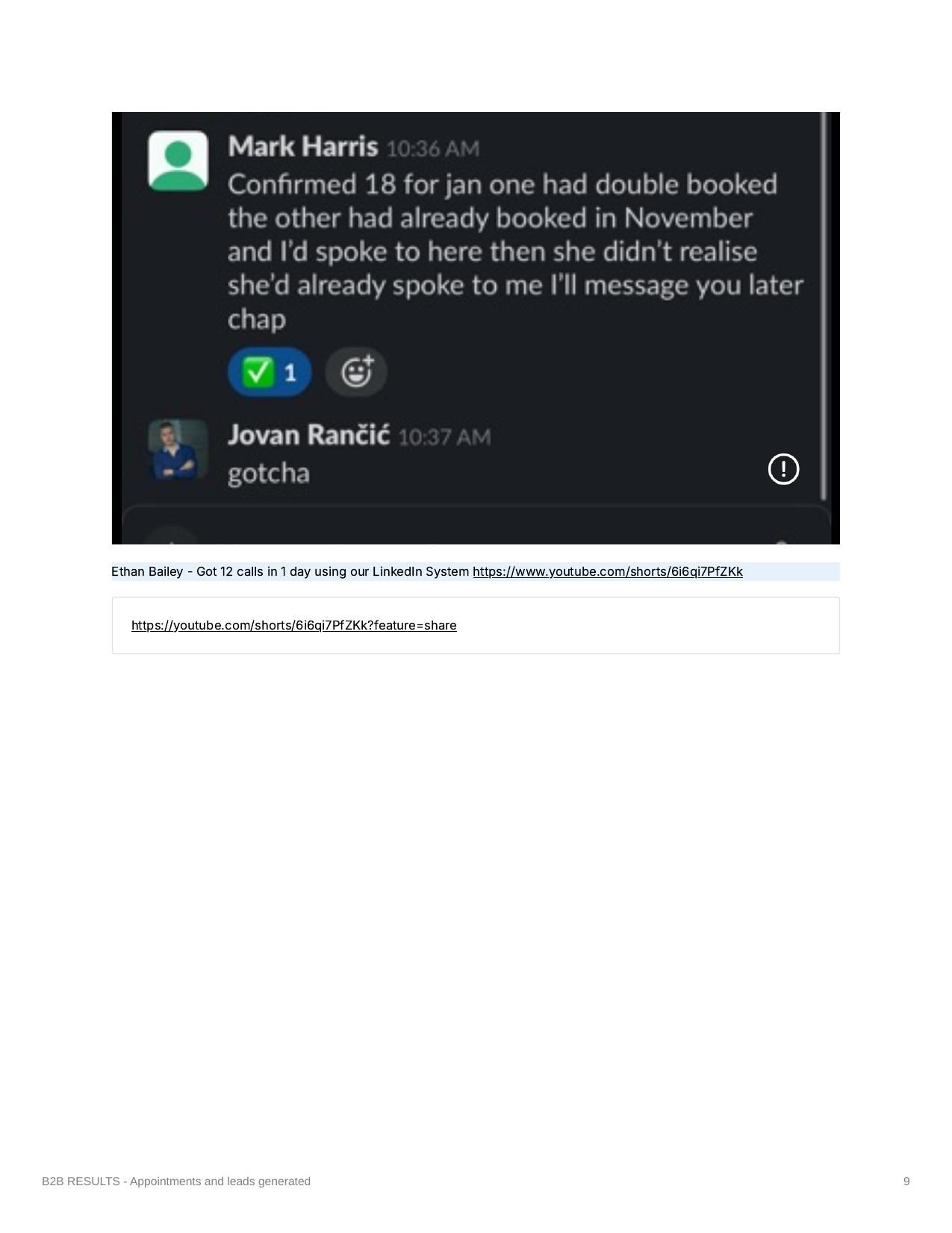Click the 10:37 AM message timestamp
This screenshot has height=1233, width=952.
click(444, 437)
